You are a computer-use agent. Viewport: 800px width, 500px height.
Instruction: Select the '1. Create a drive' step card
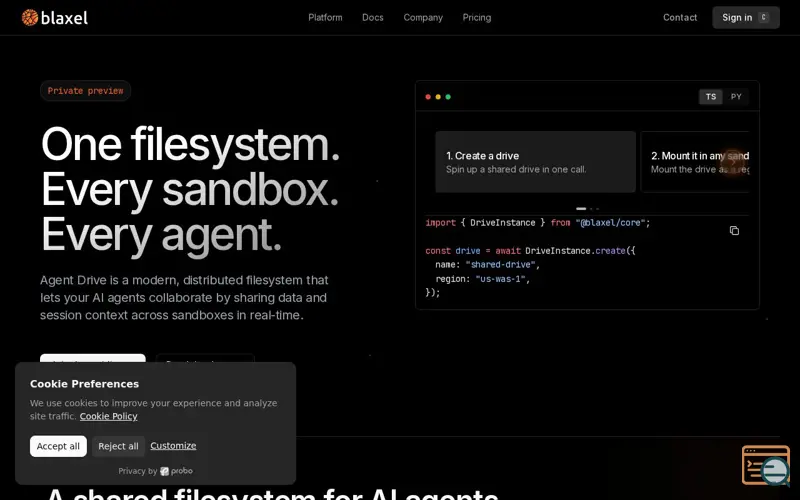point(535,162)
